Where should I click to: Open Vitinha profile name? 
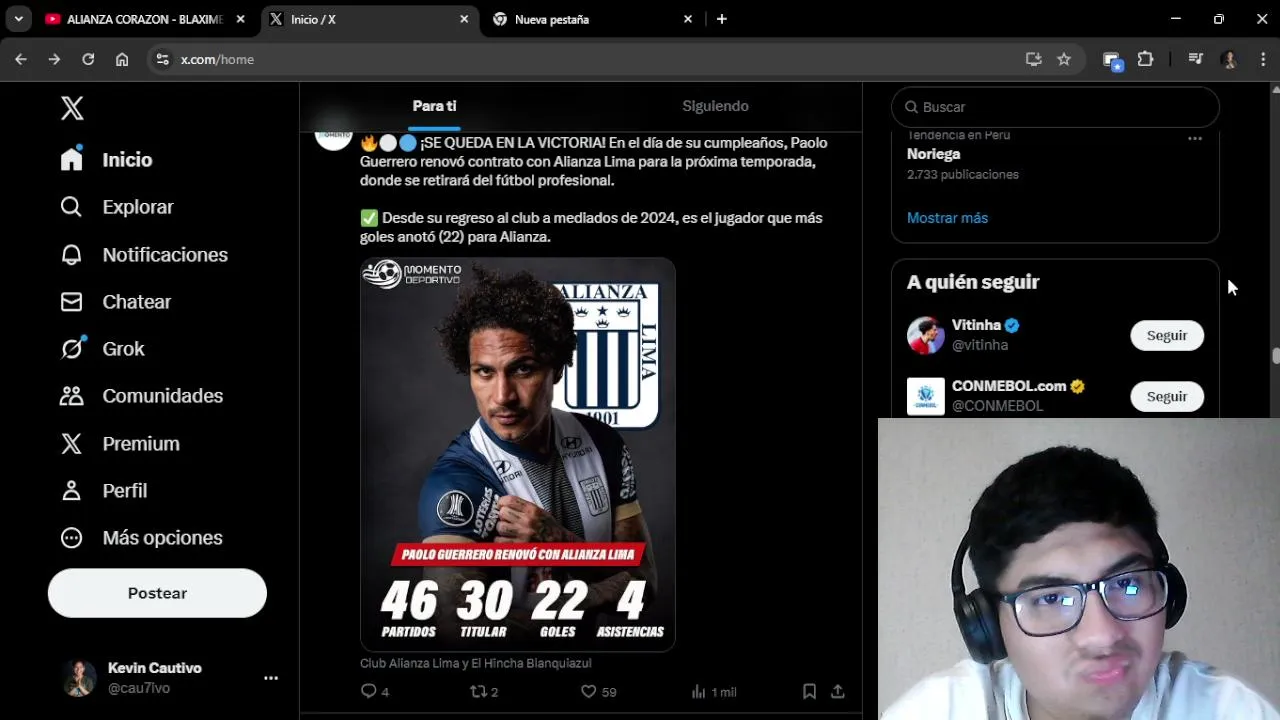[x=976, y=325]
